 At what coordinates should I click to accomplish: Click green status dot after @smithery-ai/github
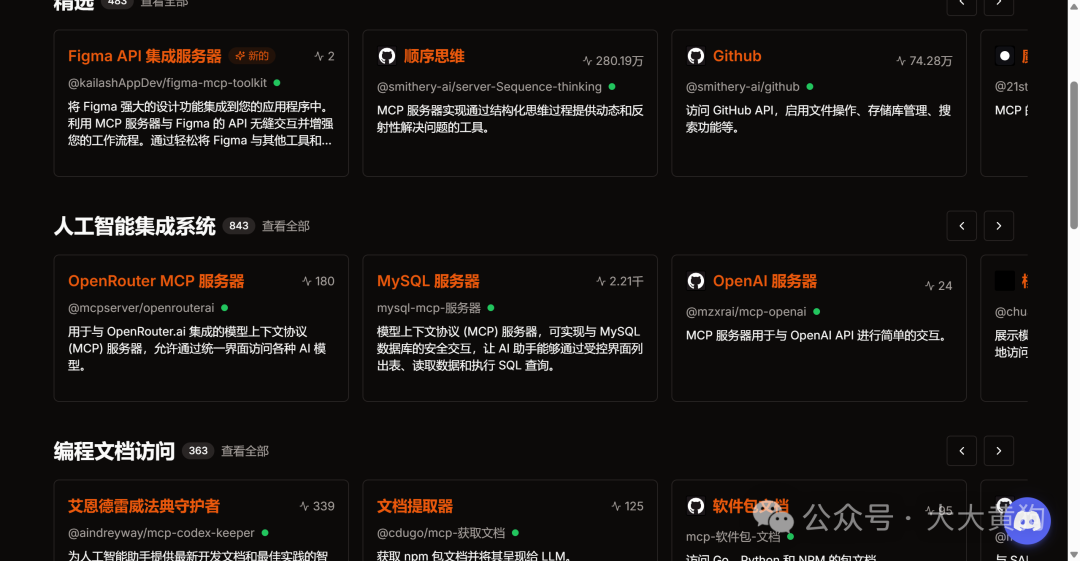click(x=810, y=87)
